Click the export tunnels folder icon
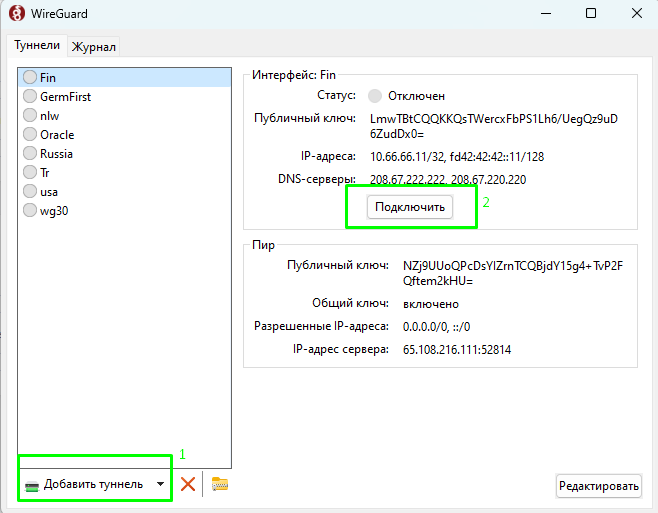 (220, 485)
